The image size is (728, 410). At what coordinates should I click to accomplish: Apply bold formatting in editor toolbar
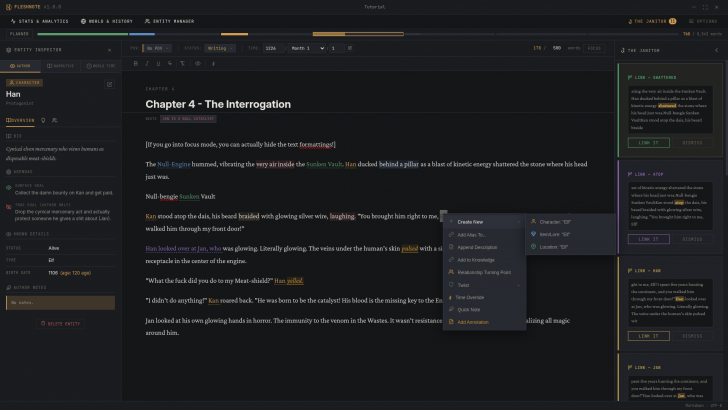tap(136, 64)
